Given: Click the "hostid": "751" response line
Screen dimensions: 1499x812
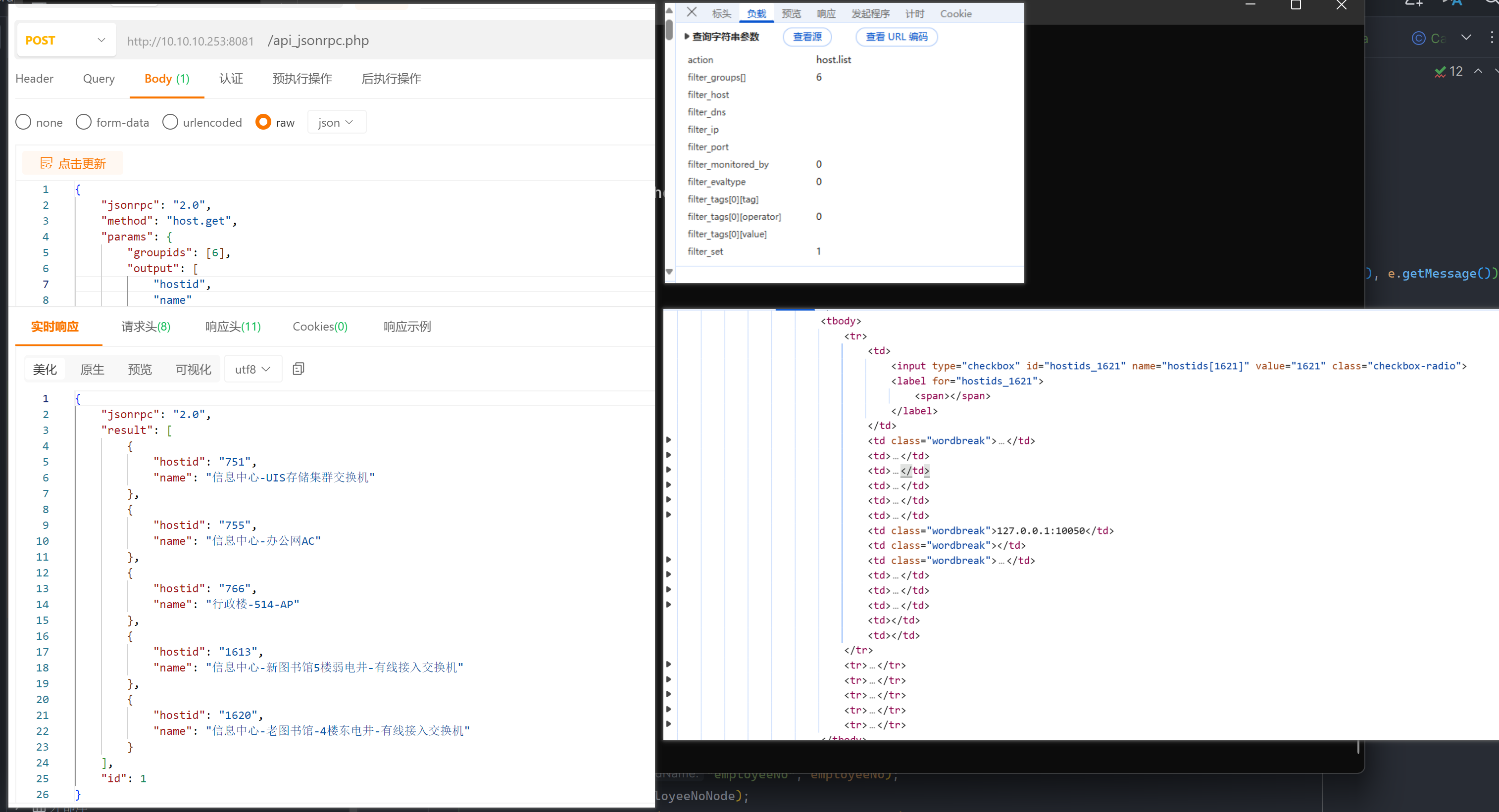Looking at the screenshot, I should coord(205,462).
